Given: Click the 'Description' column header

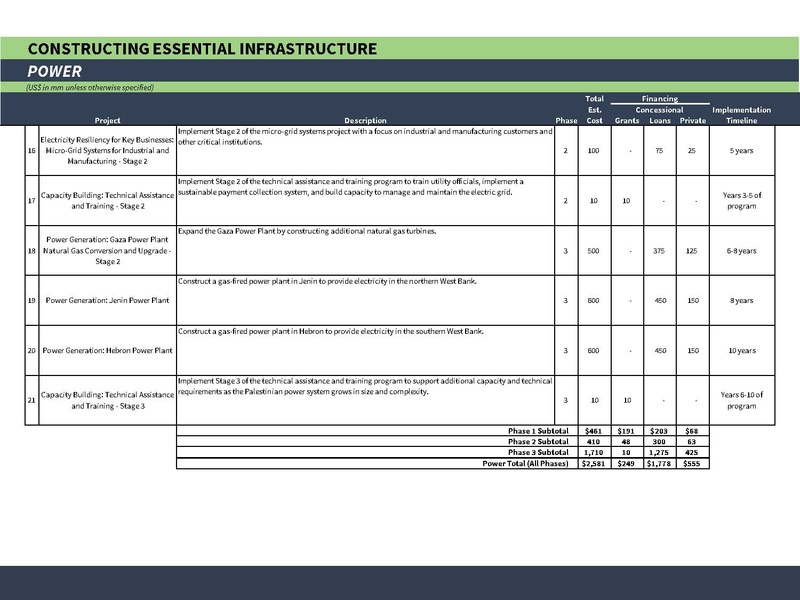Looking at the screenshot, I should point(365,120).
